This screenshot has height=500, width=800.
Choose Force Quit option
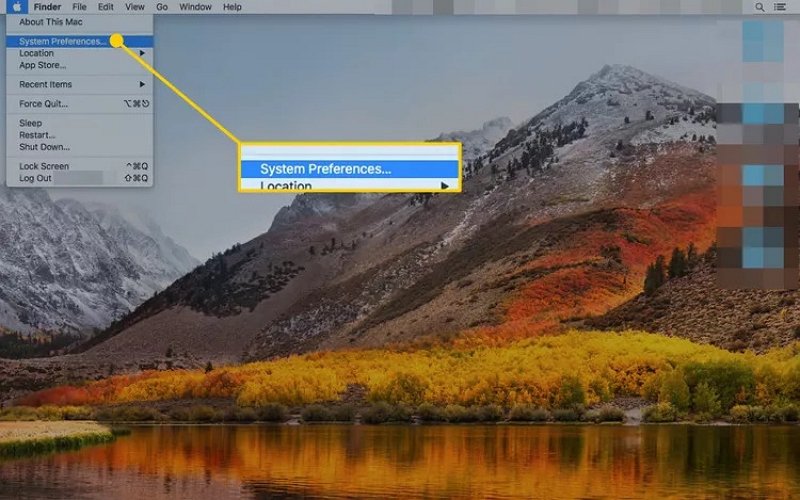80,104
